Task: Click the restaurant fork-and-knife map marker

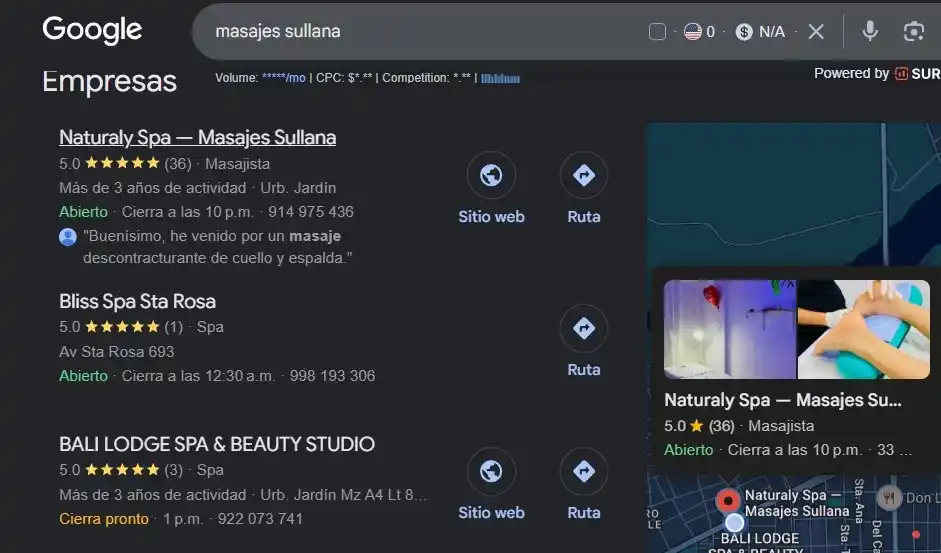Action: [x=889, y=498]
